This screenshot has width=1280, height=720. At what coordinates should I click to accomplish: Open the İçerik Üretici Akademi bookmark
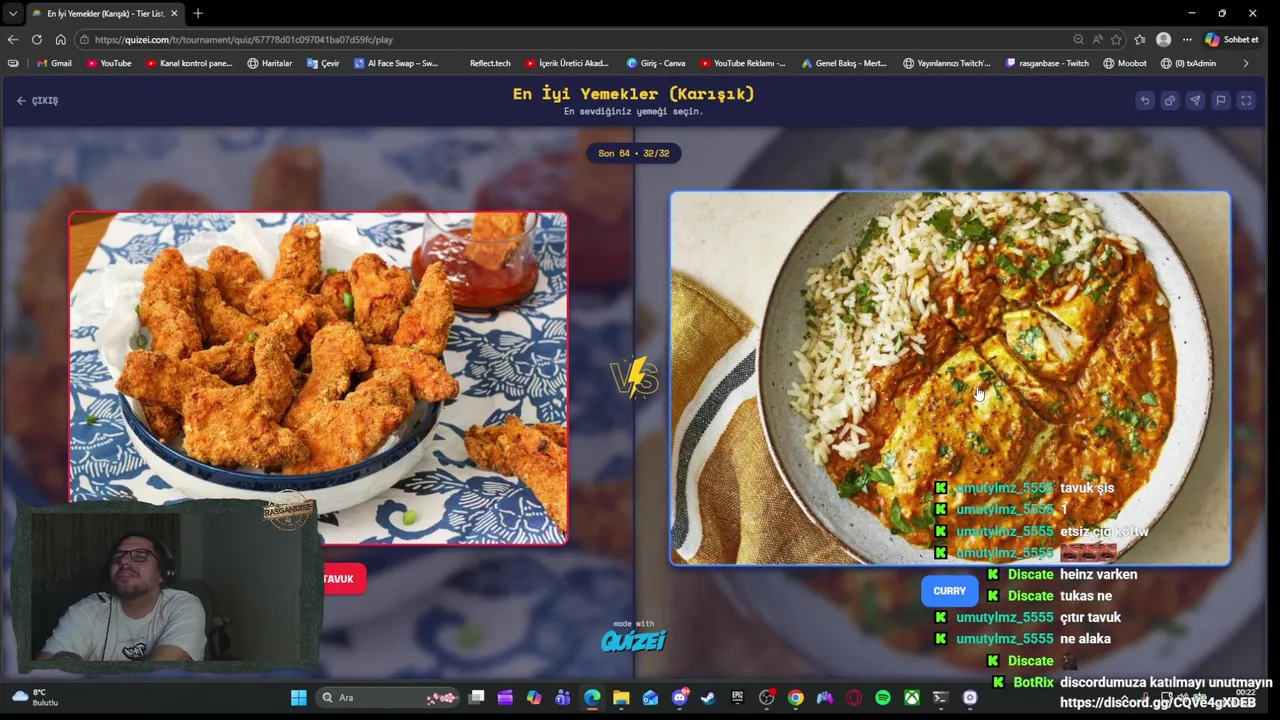(566, 63)
